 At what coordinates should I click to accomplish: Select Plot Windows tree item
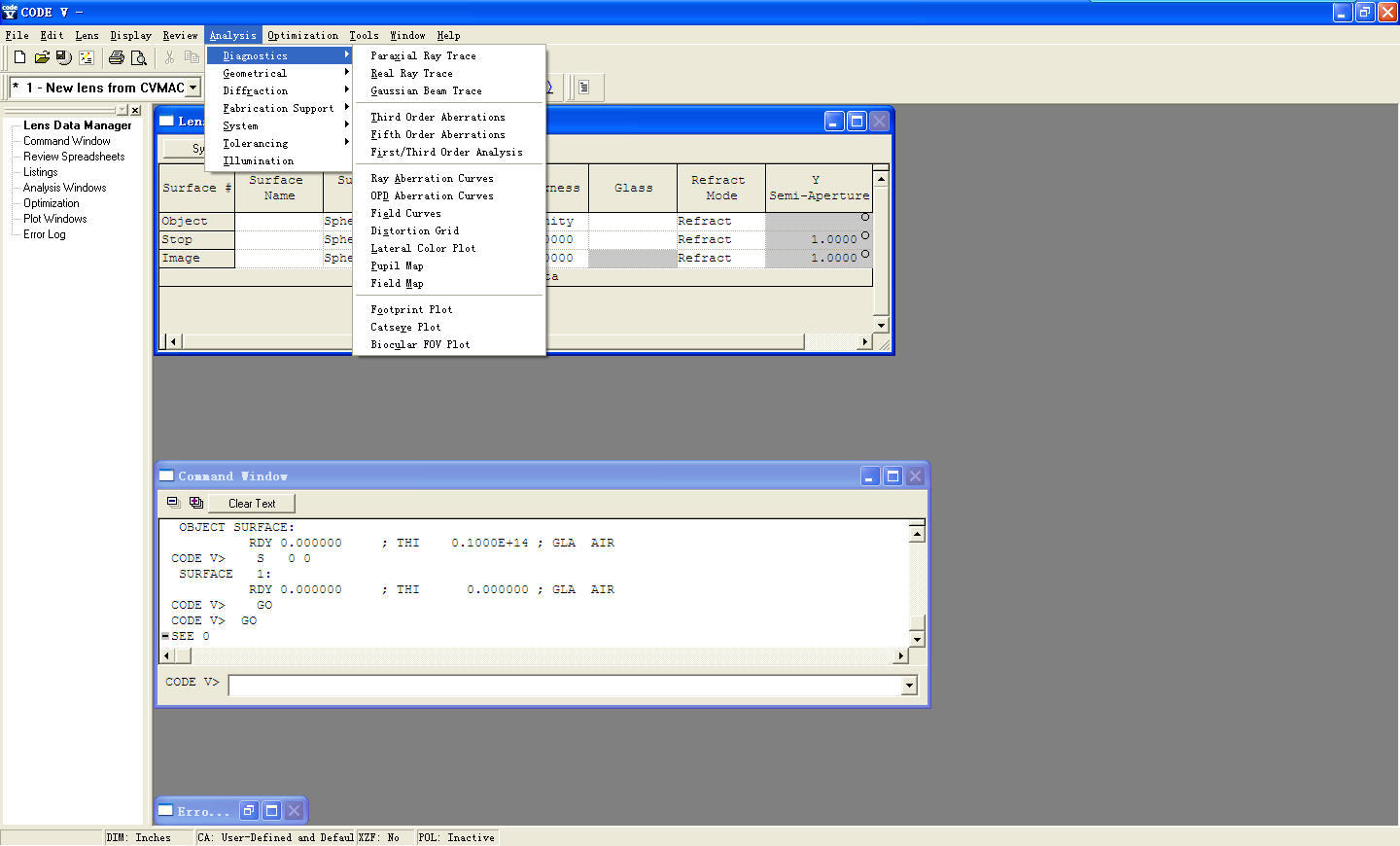coord(55,219)
